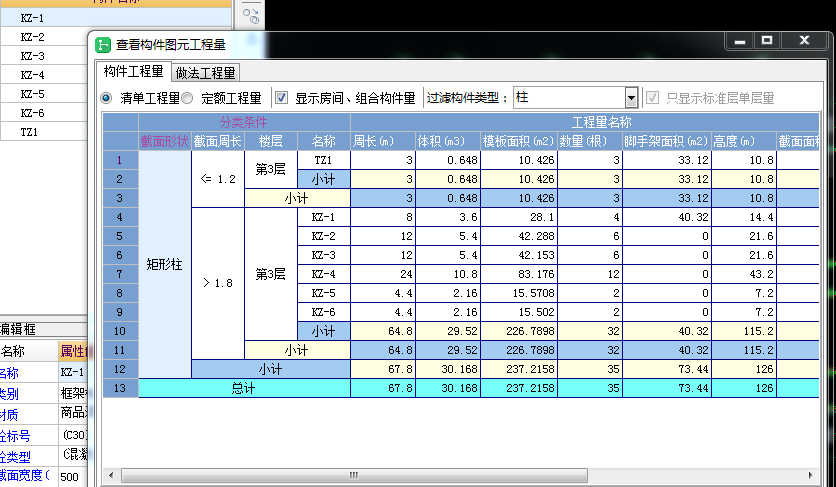Image resolution: width=836 pixels, height=487 pixels.
Task: Click section width value 500 field
Action: point(73,476)
